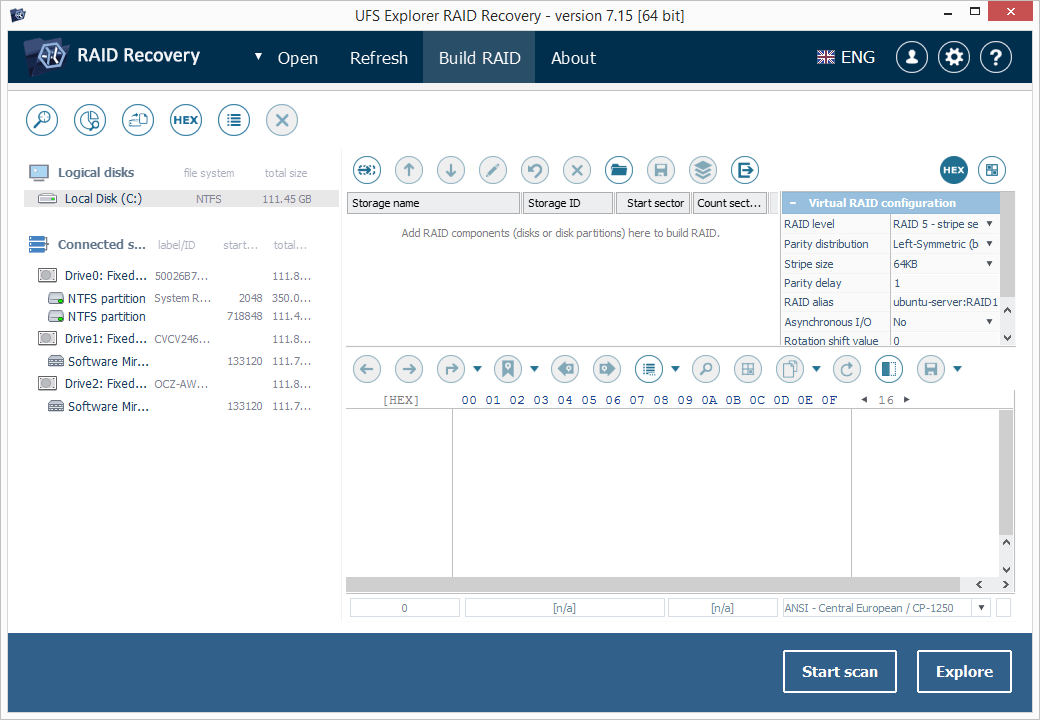The image size is (1040, 720).
Task: Open the ANSI encoding dropdown
Action: coord(982,608)
